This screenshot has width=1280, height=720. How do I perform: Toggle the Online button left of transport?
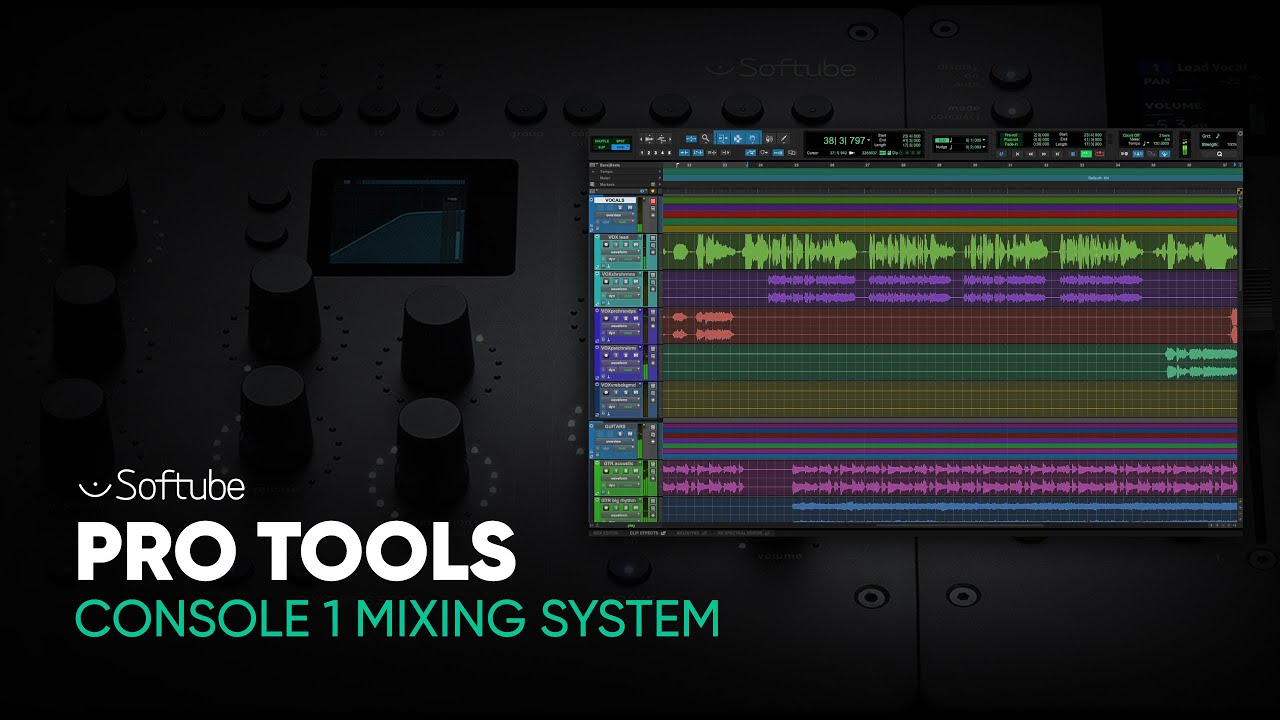point(1001,154)
